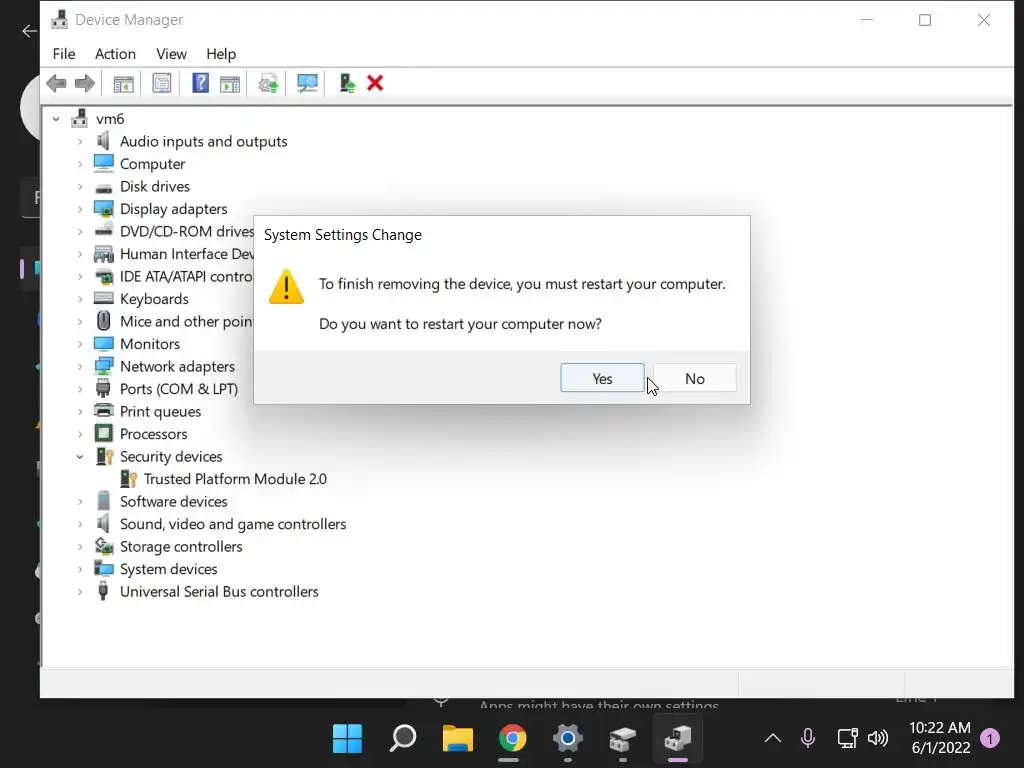Click the Properties toolbar icon
Image resolution: width=1024 pixels, height=768 pixels.
point(161,83)
